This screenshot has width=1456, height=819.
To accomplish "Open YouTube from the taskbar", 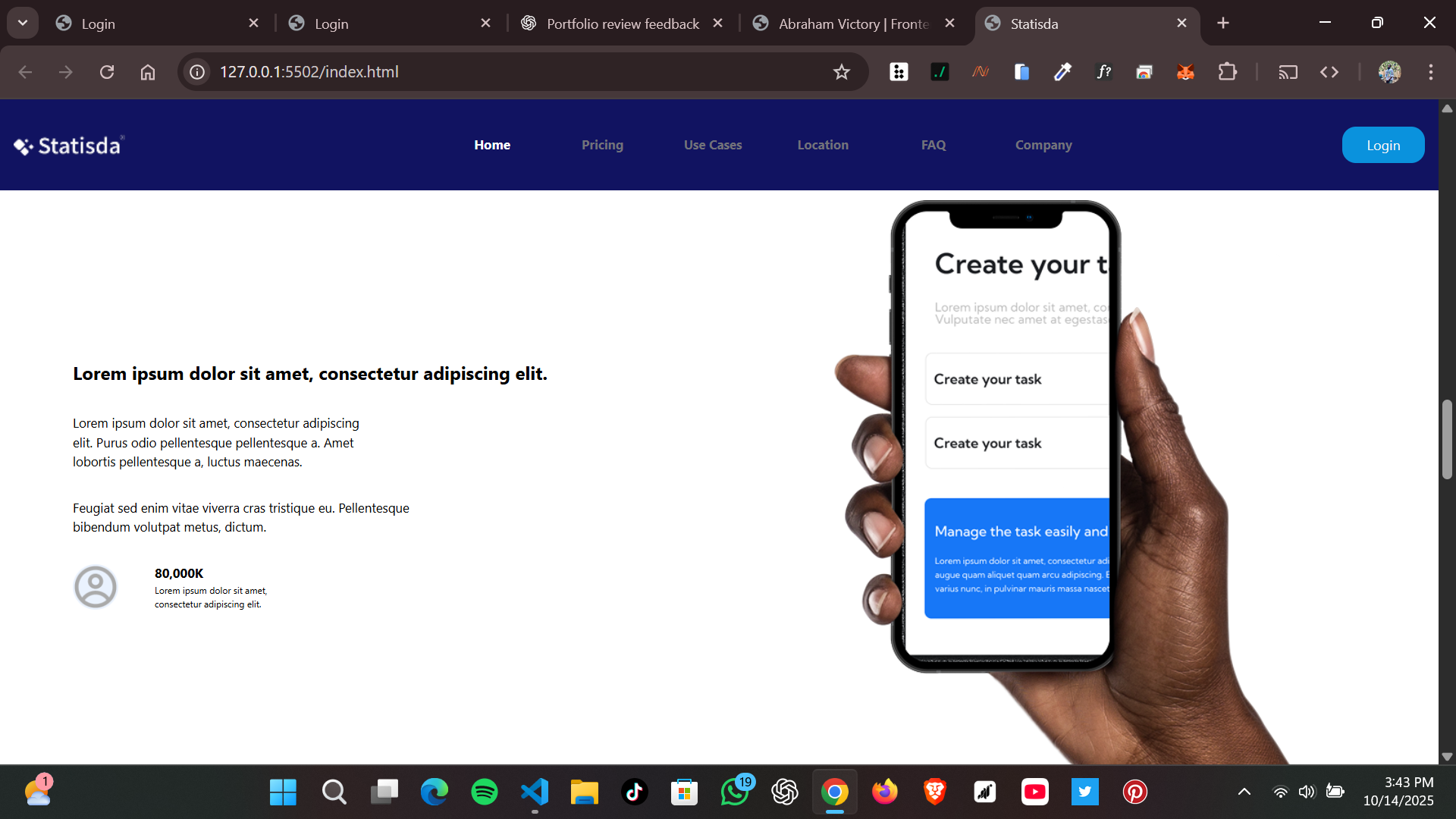I will click(x=1035, y=792).
